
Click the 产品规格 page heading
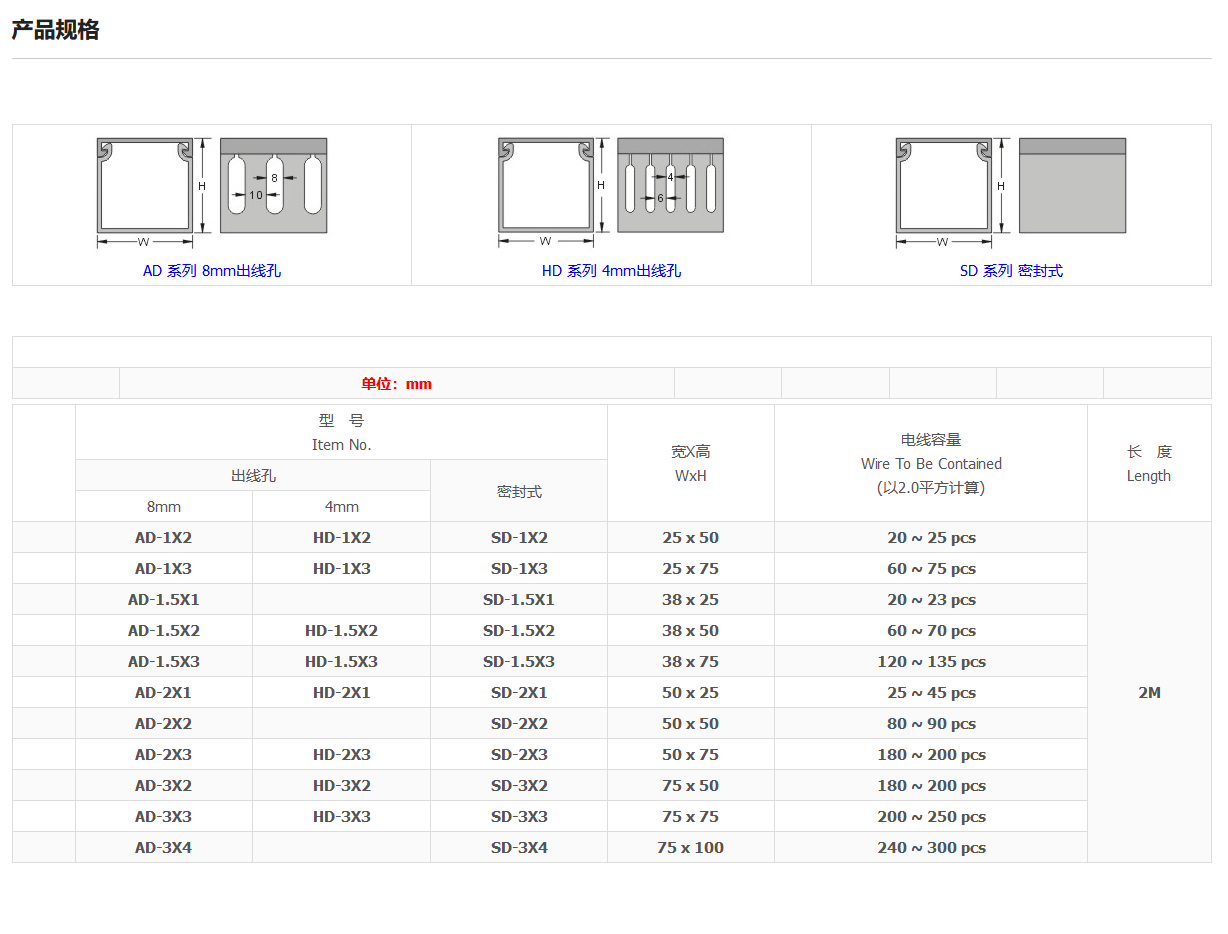pos(55,30)
